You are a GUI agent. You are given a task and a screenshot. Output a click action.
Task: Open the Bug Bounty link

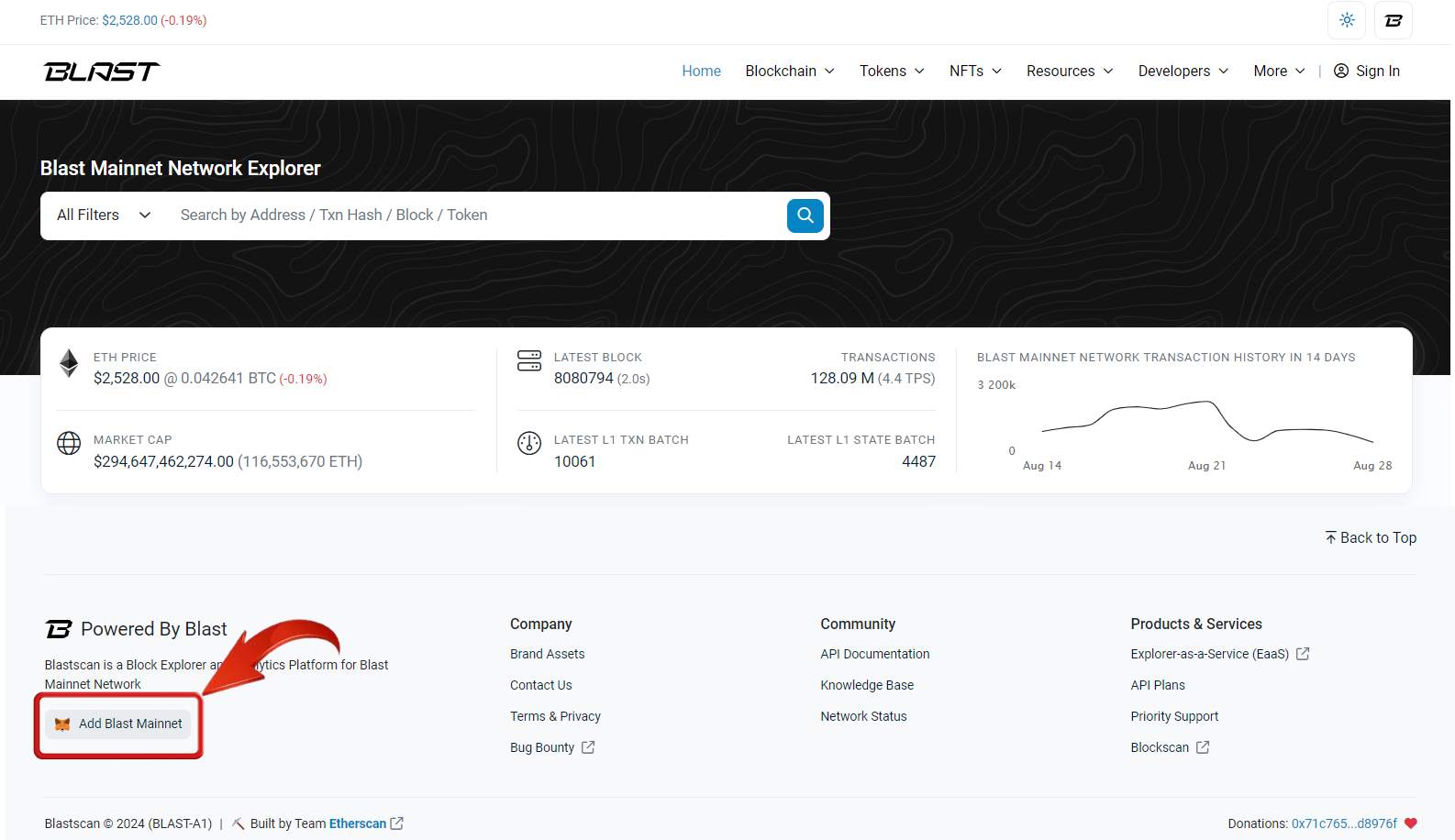[542, 747]
